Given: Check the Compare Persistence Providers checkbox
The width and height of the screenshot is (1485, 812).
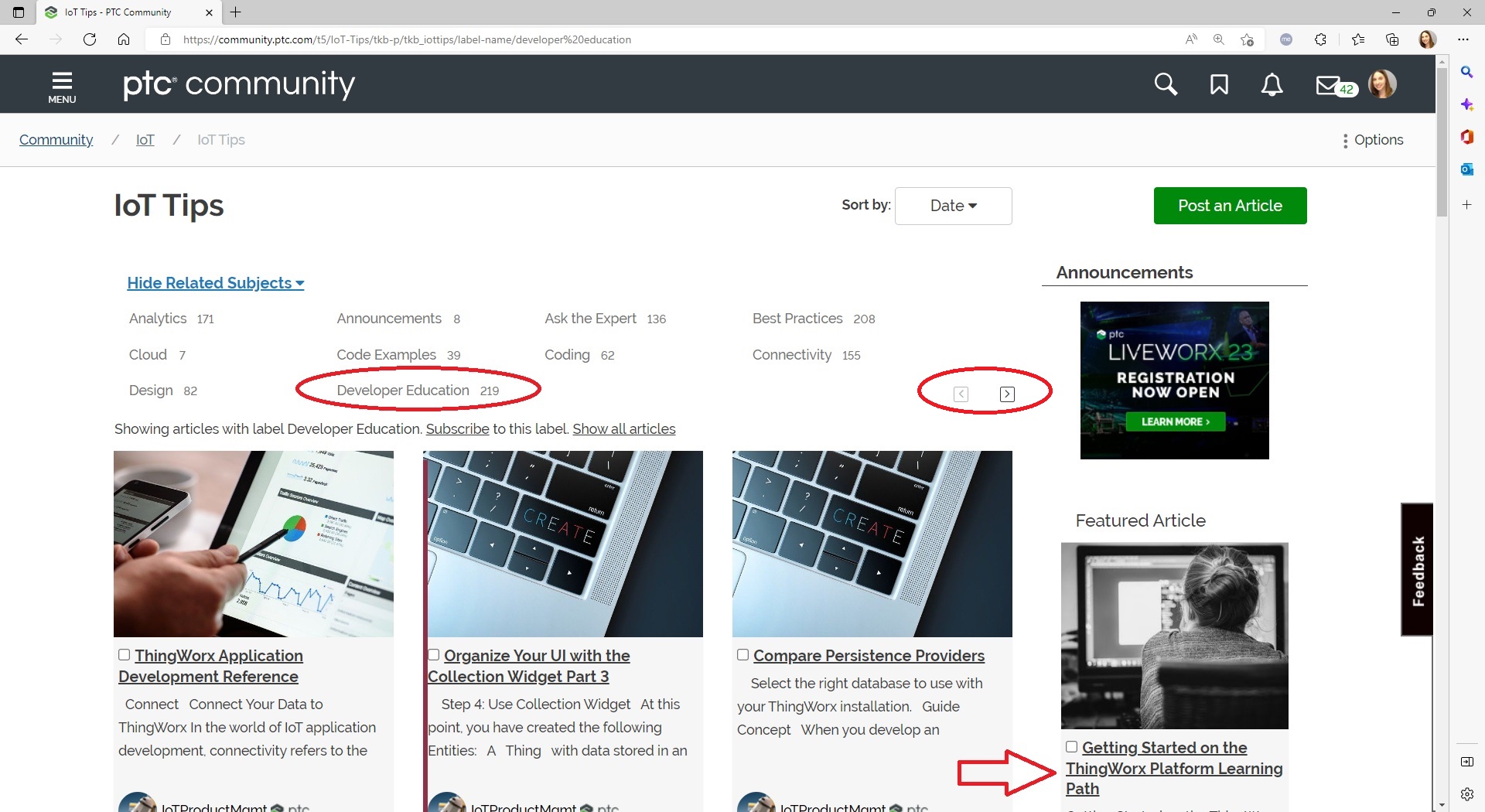Looking at the screenshot, I should pos(742,654).
